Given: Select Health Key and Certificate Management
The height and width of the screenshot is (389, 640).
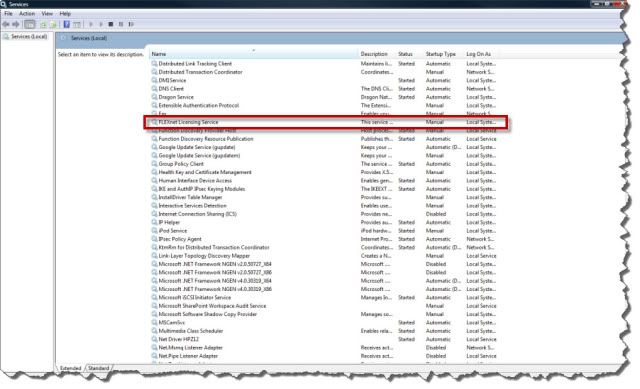Looking at the screenshot, I should tap(205, 172).
